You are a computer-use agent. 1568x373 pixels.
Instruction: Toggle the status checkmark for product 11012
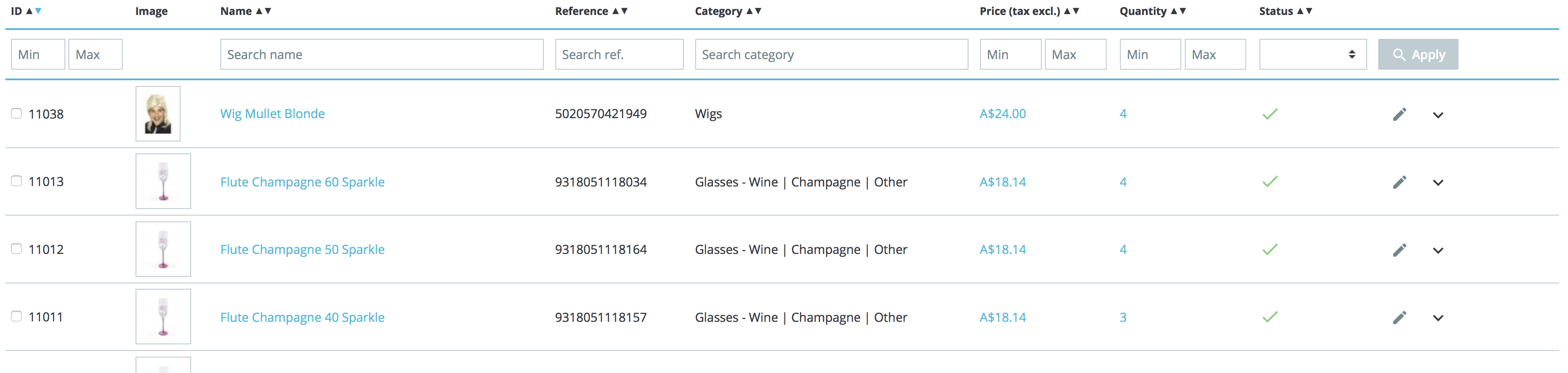[x=1270, y=249]
